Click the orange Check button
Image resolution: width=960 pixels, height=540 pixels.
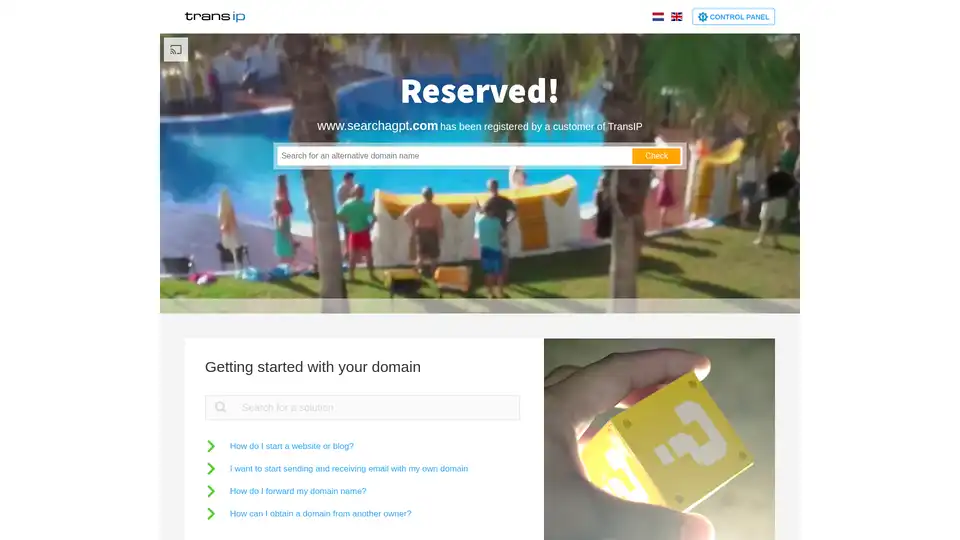[x=656, y=156]
